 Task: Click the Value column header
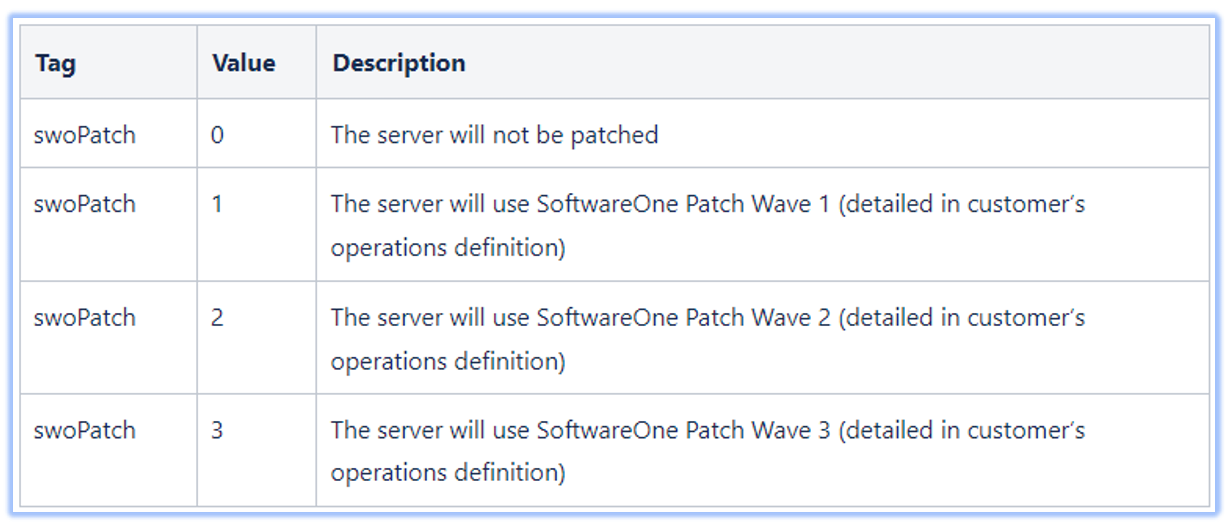click(x=243, y=63)
